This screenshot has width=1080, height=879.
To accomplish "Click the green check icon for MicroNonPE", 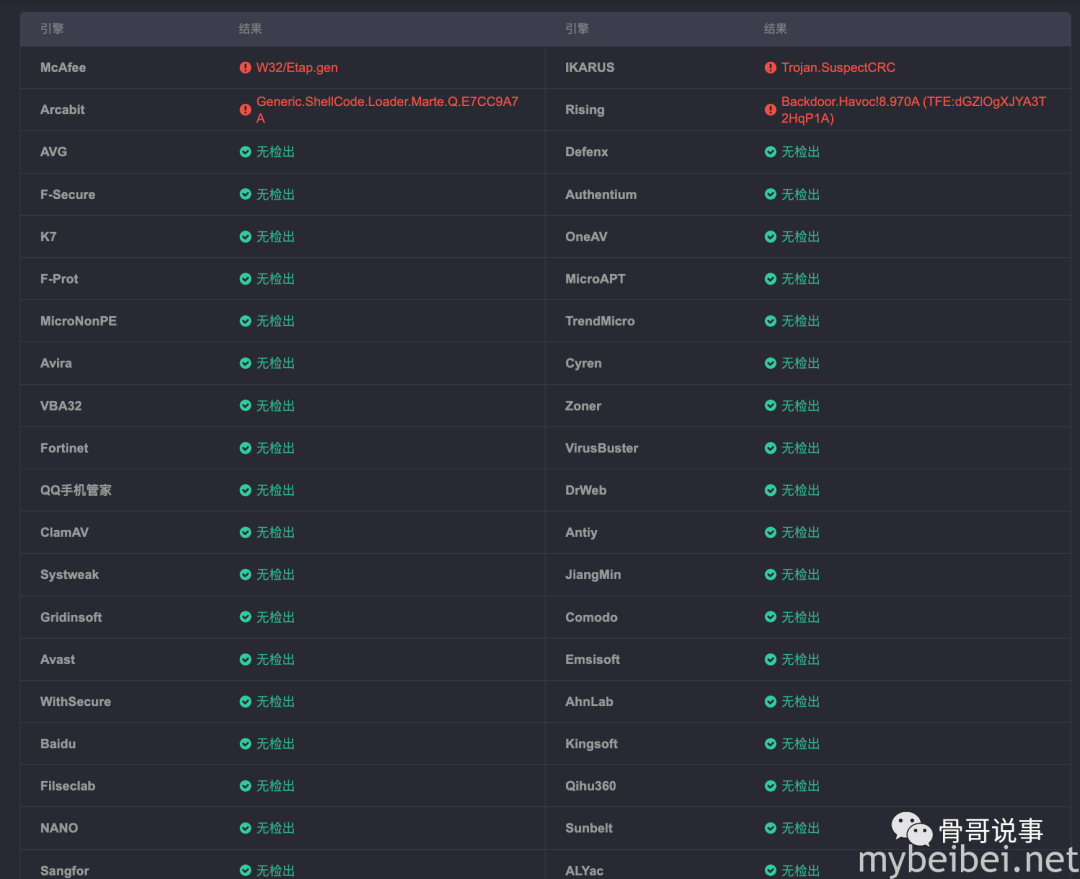I will pyautogui.click(x=245, y=321).
